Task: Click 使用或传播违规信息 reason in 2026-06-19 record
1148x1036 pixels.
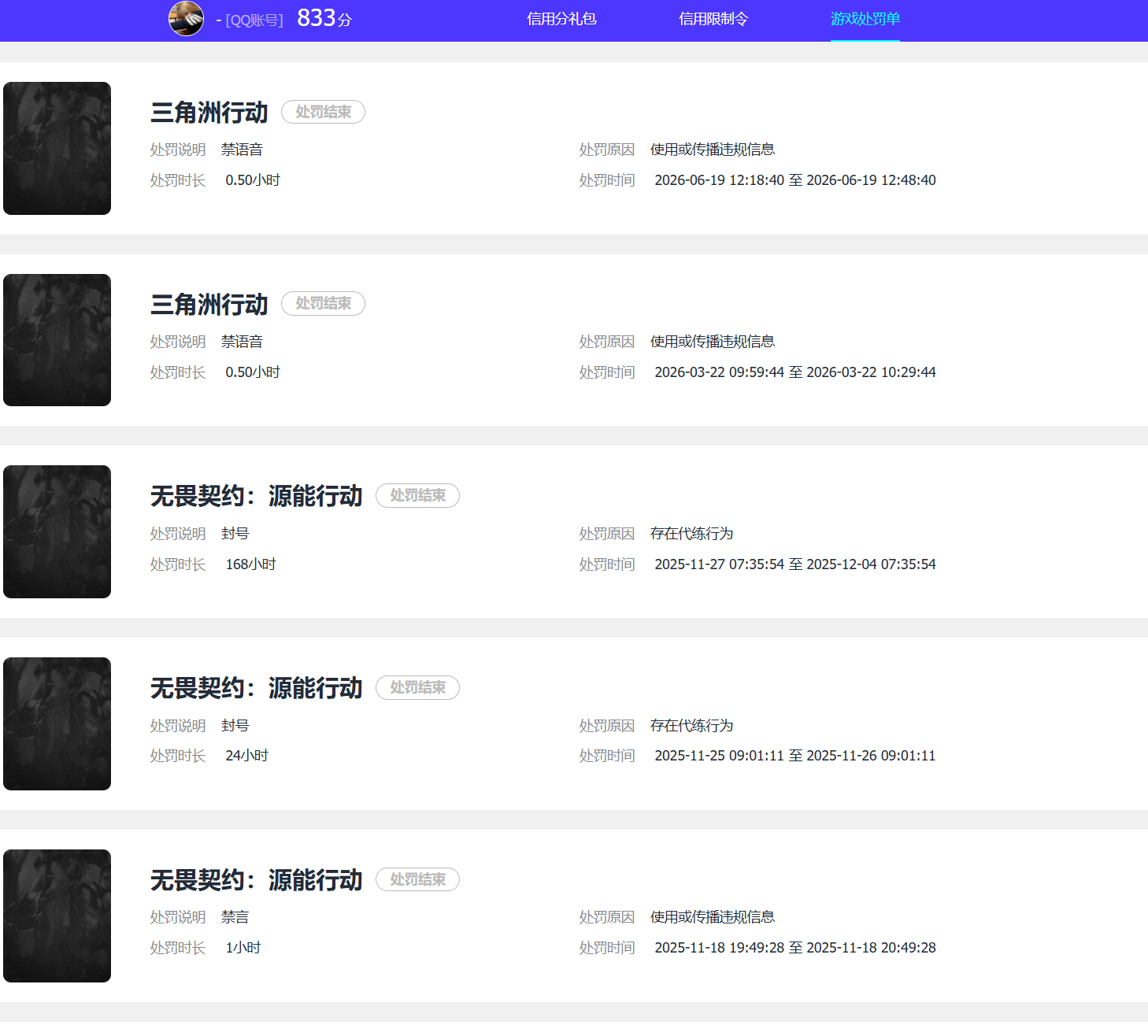Action: point(713,150)
